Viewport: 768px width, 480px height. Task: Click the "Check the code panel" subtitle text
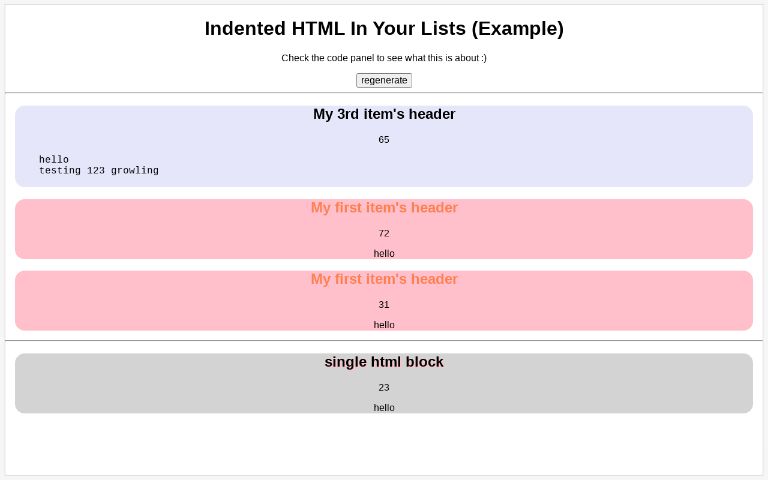384,58
